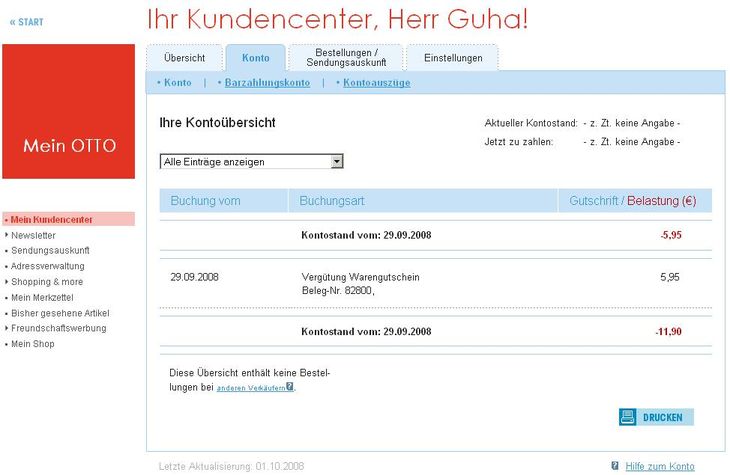Open Mein Merkzettel in the sidebar
The image size is (730, 475).
click(x=44, y=297)
